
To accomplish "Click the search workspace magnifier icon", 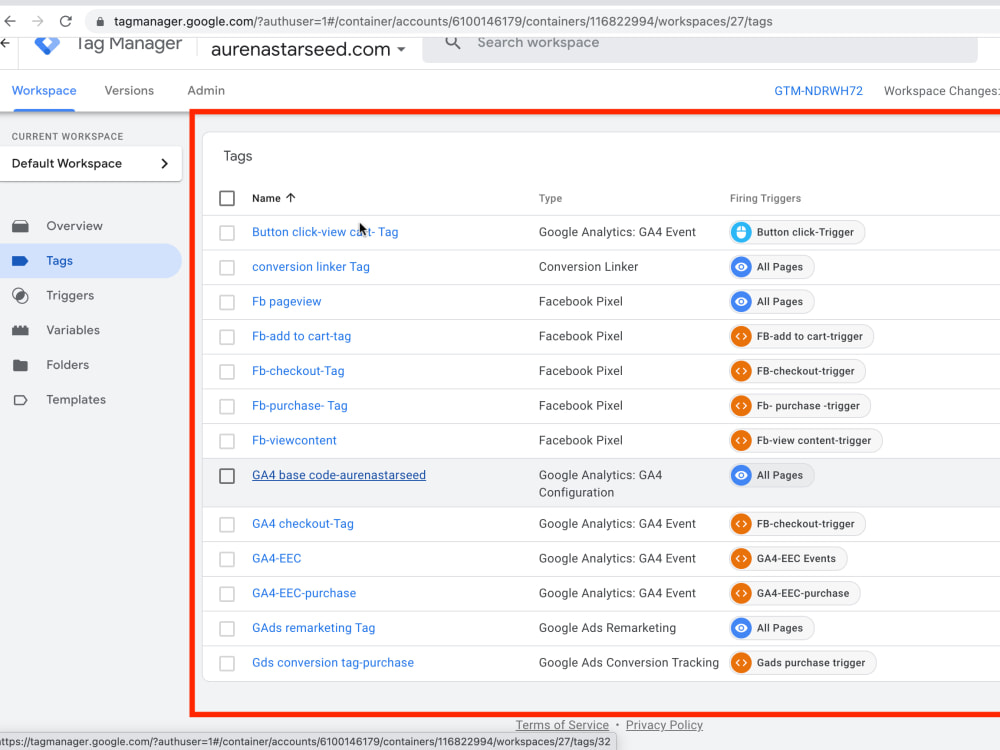I will 452,42.
